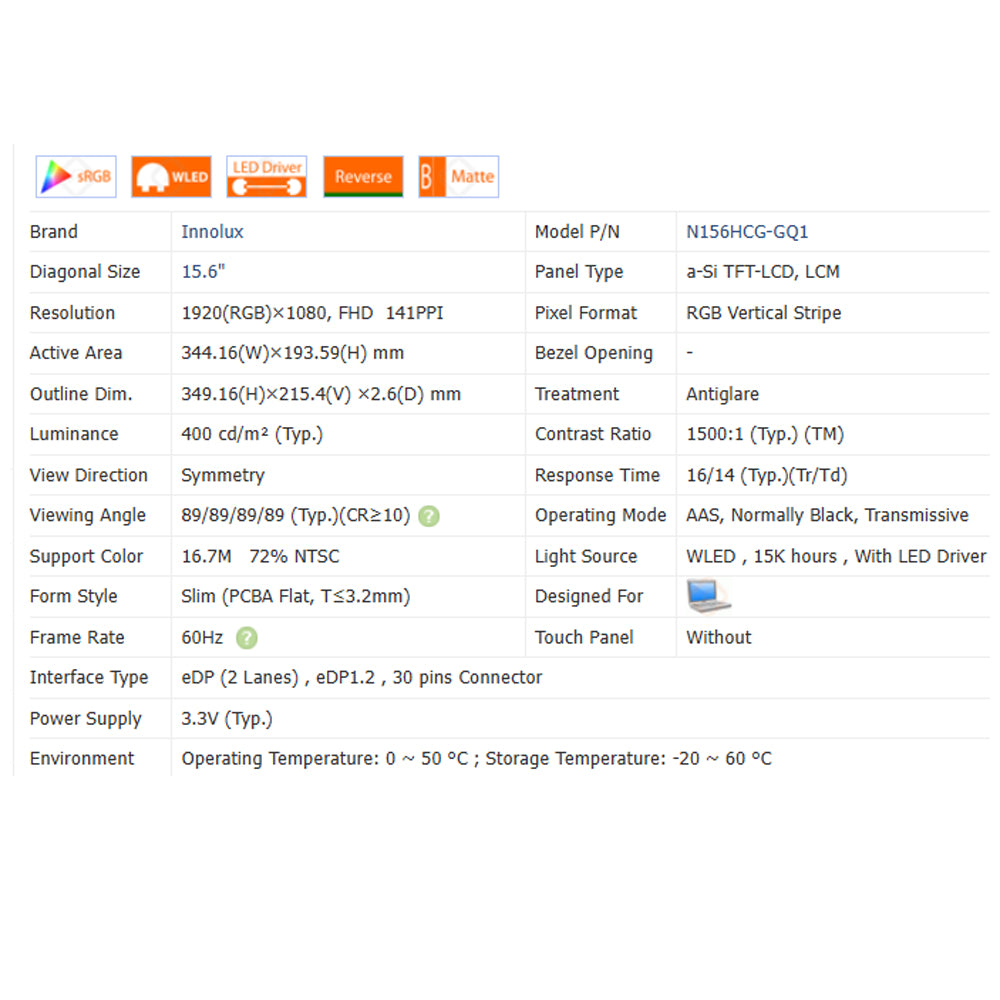Open the help icon beside Viewing Angle
Image resolution: width=1000 pixels, height=1000 pixels.
point(429,516)
